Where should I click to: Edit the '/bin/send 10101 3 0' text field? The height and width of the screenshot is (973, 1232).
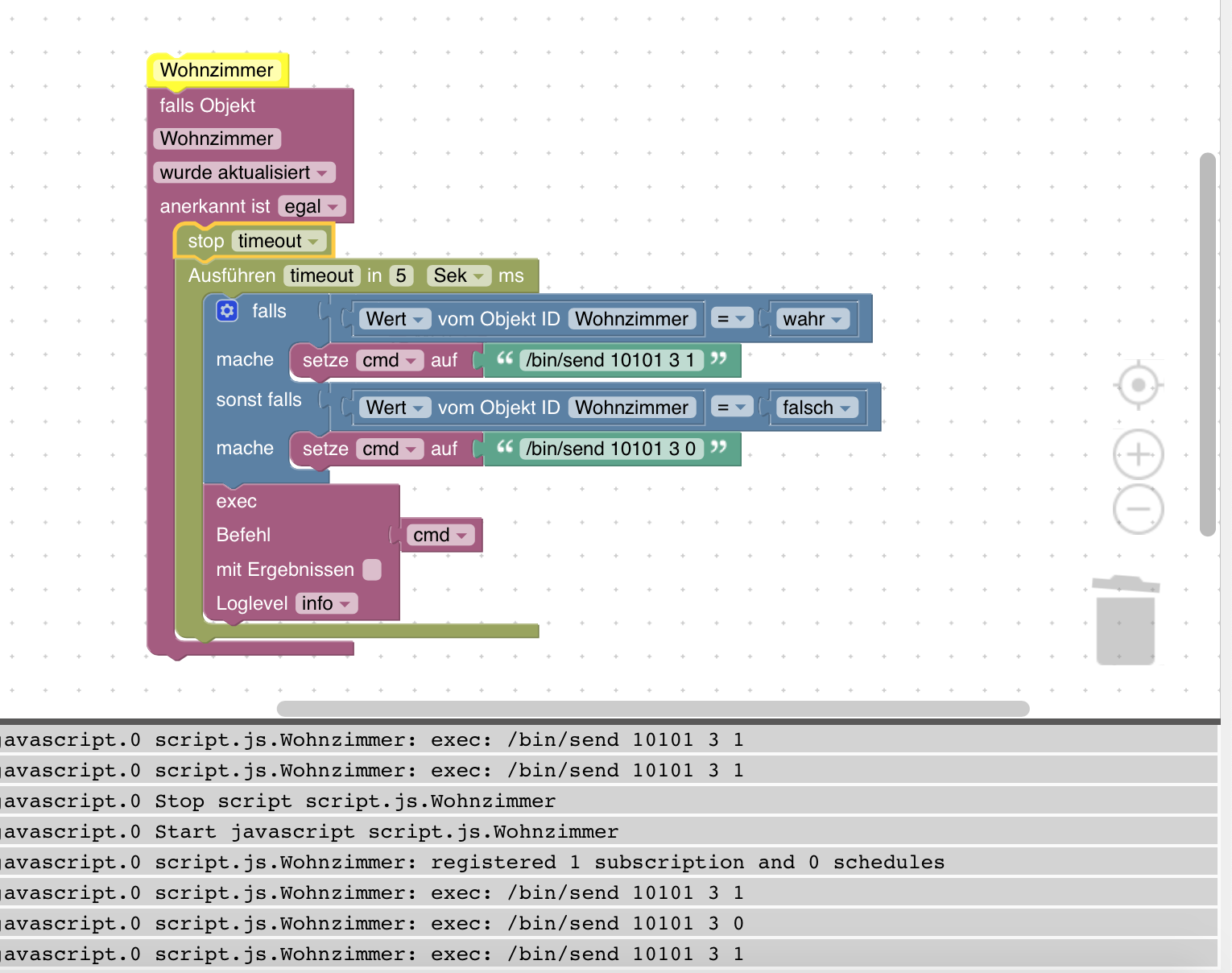[x=612, y=449]
